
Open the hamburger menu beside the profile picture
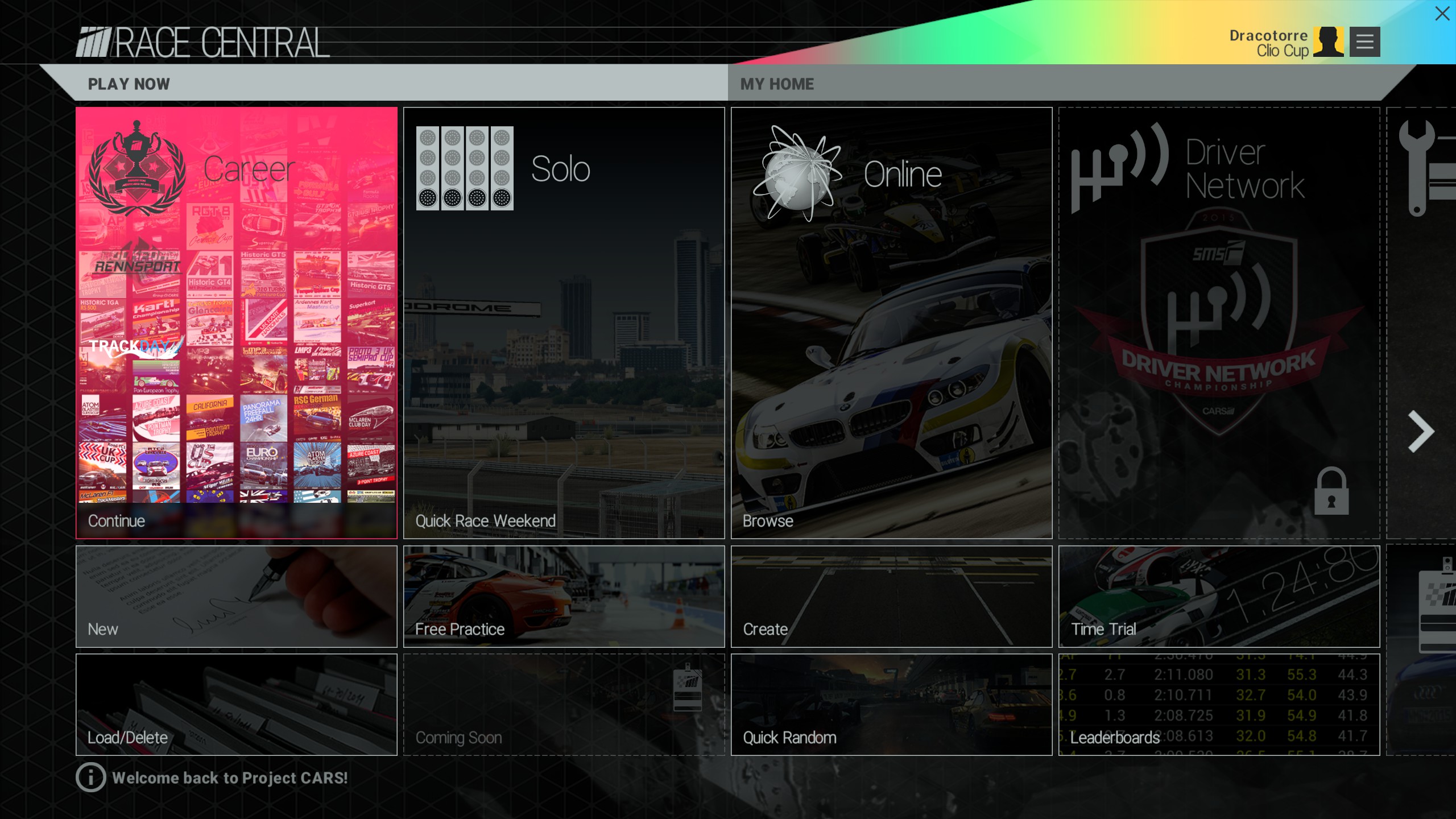pos(1364,42)
